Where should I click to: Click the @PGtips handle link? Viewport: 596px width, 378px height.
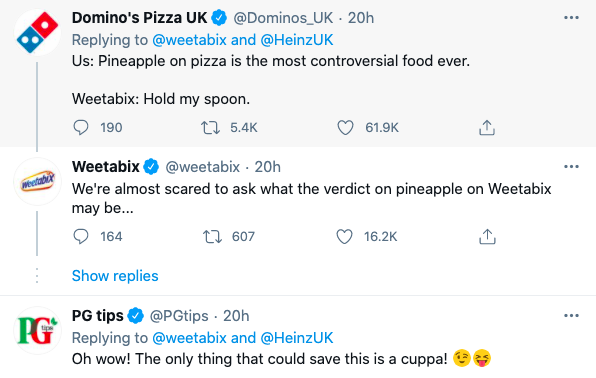[x=179, y=316]
